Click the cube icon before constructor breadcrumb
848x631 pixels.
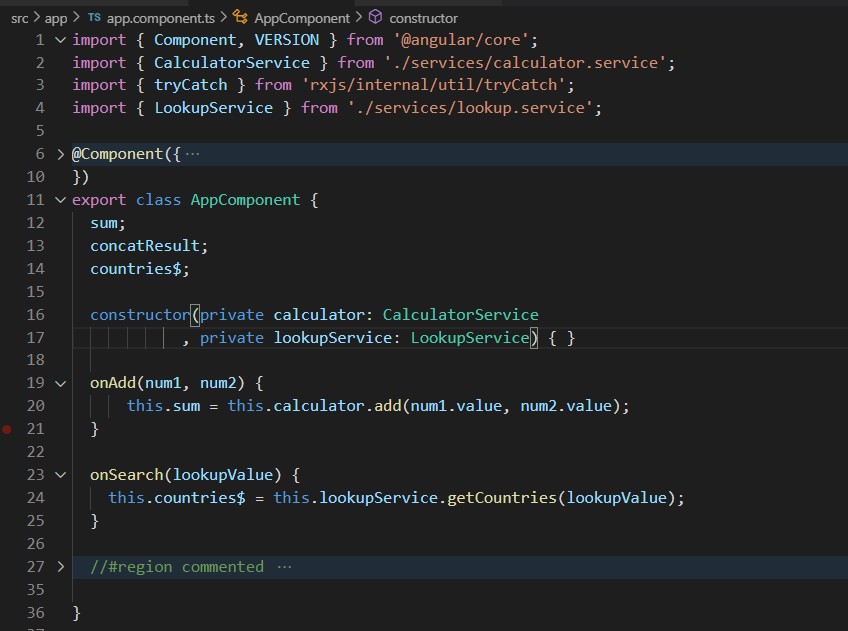pos(375,18)
